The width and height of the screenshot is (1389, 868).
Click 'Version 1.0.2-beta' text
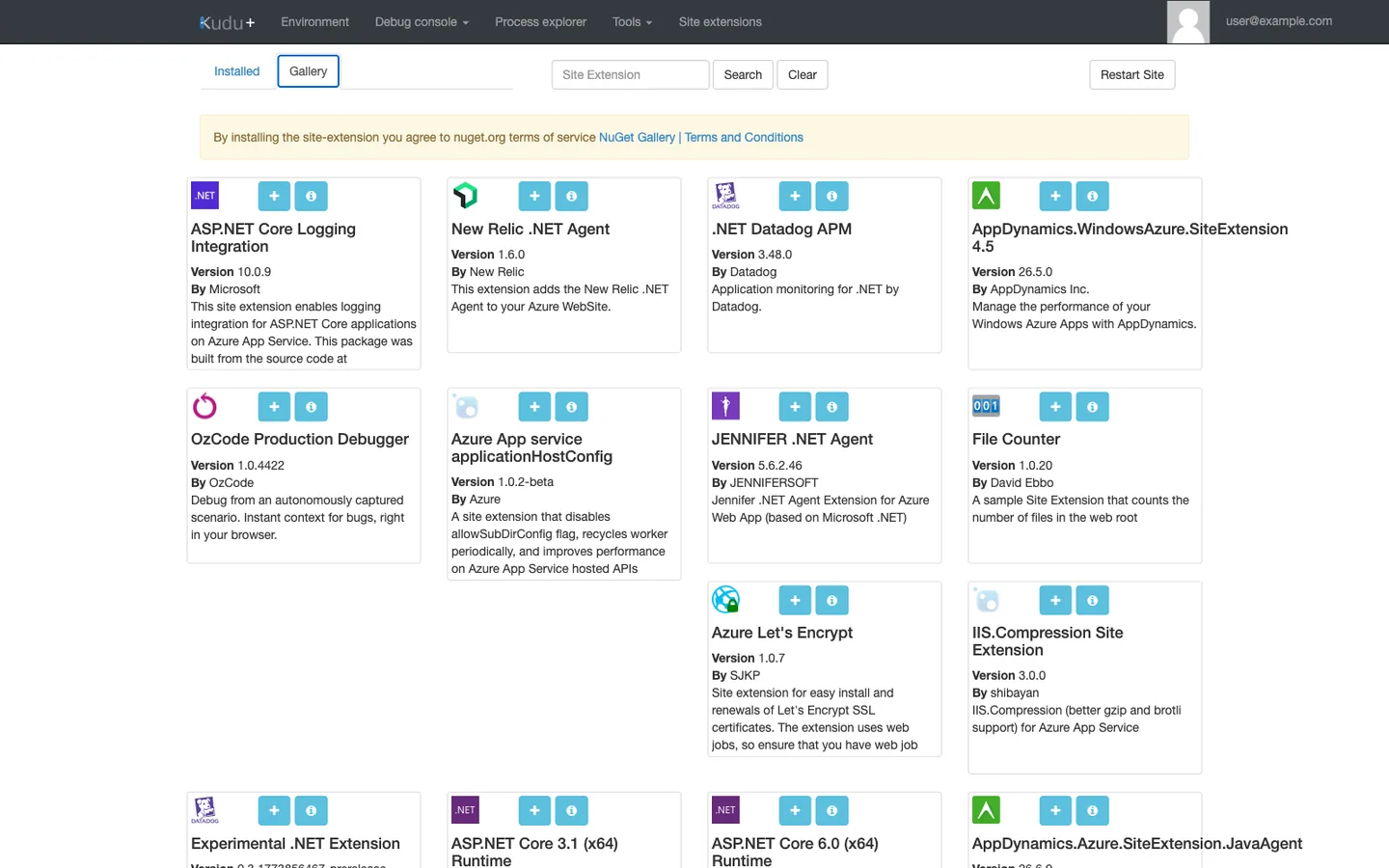(x=503, y=481)
